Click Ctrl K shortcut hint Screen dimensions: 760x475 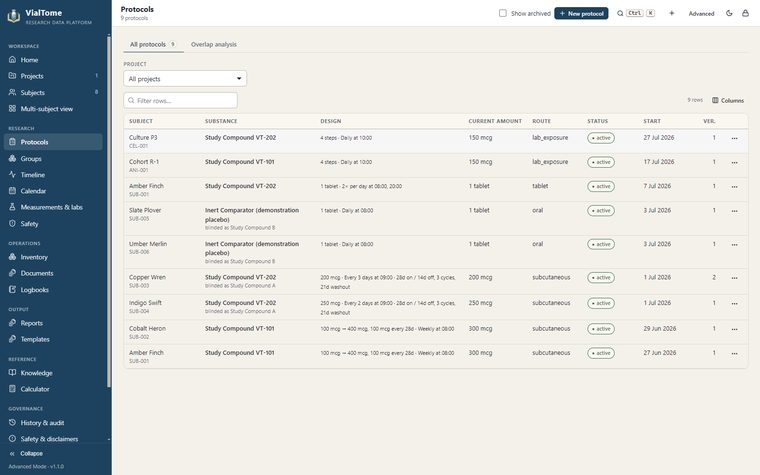tap(641, 14)
